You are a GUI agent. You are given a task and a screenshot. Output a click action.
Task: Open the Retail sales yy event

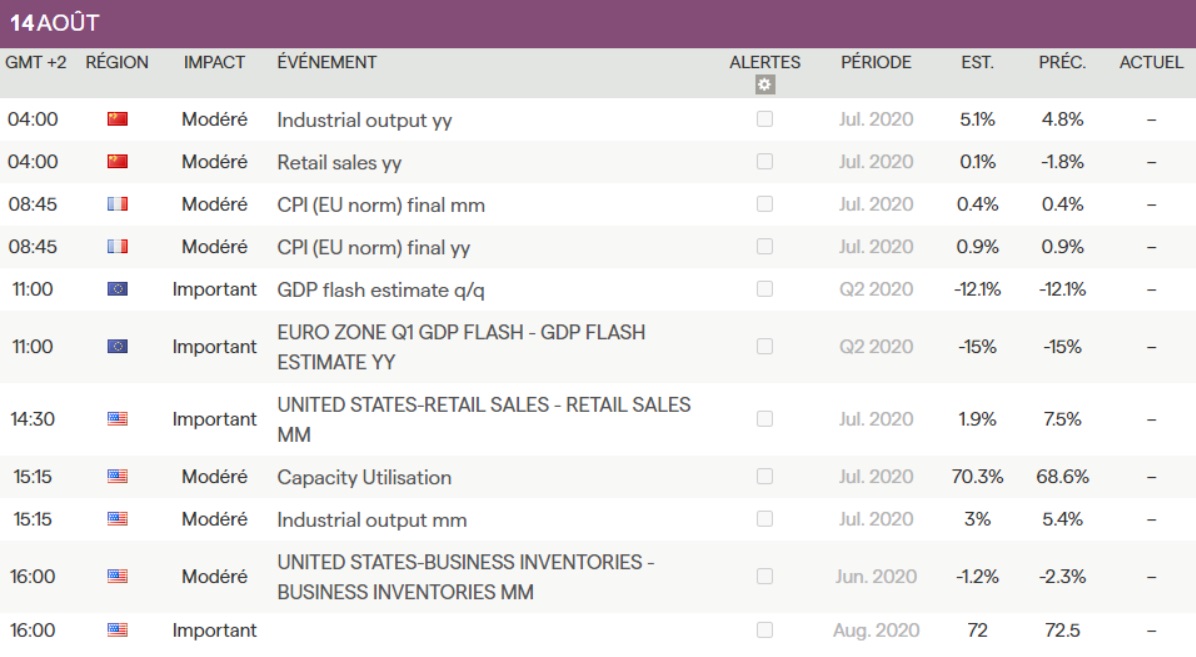click(339, 162)
